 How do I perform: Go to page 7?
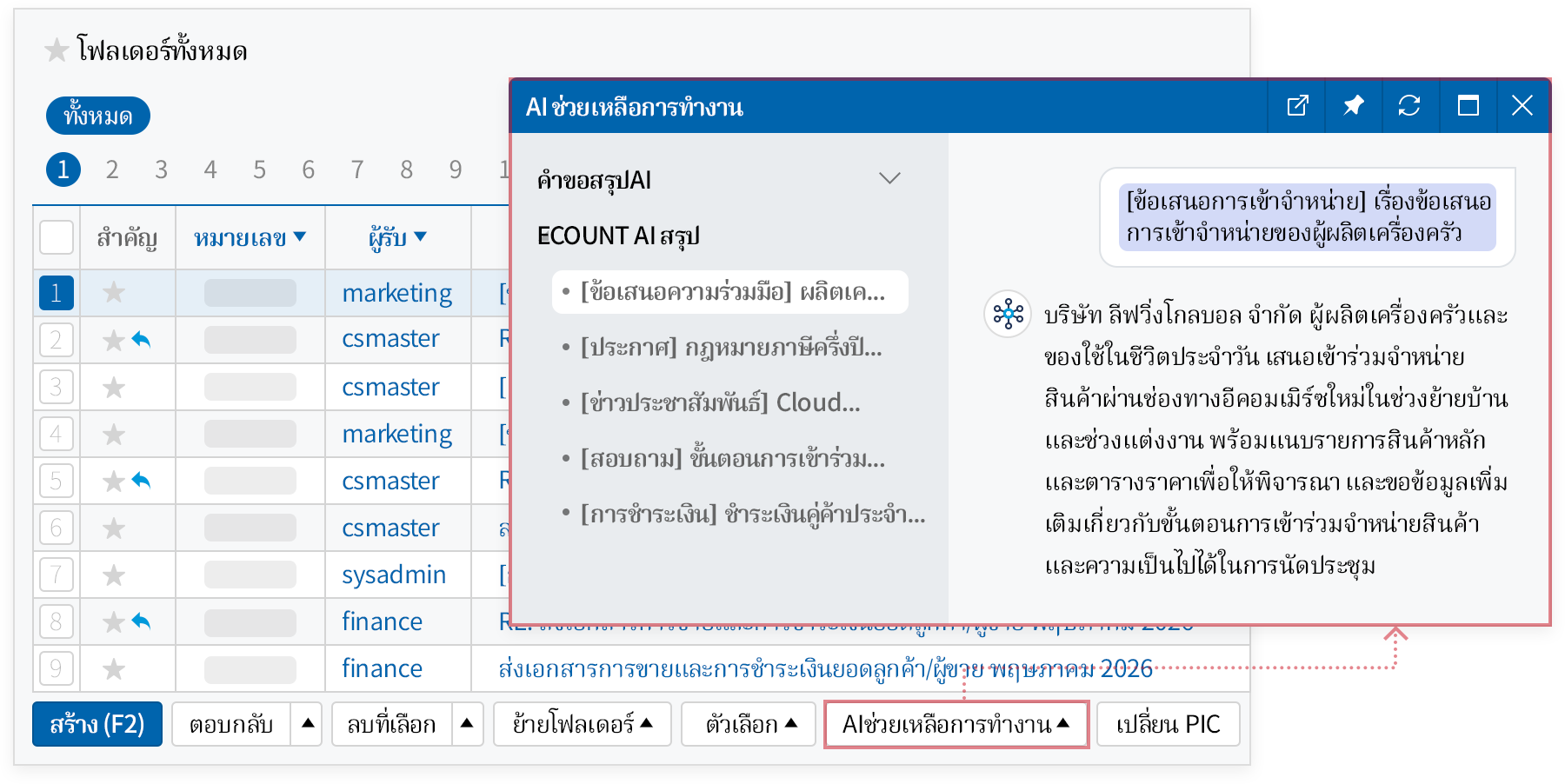[x=357, y=169]
